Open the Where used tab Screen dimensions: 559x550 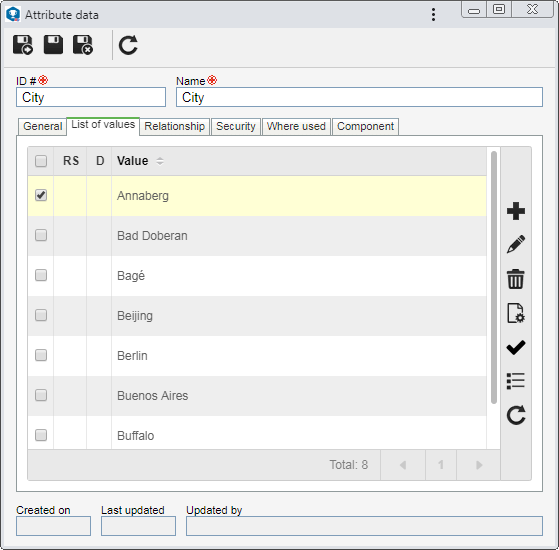pyautogui.click(x=296, y=127)
